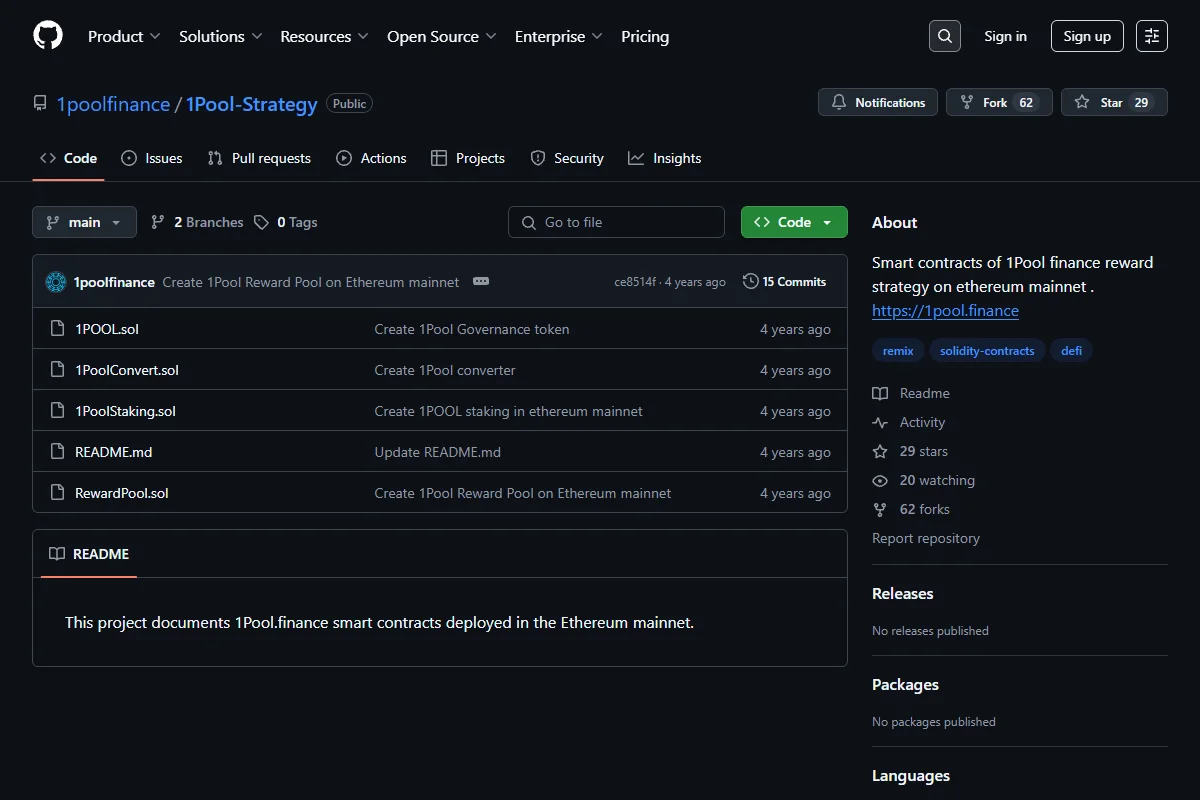Click the Notifications bell button
The image size is (1200, 800).
pos(878,102)
